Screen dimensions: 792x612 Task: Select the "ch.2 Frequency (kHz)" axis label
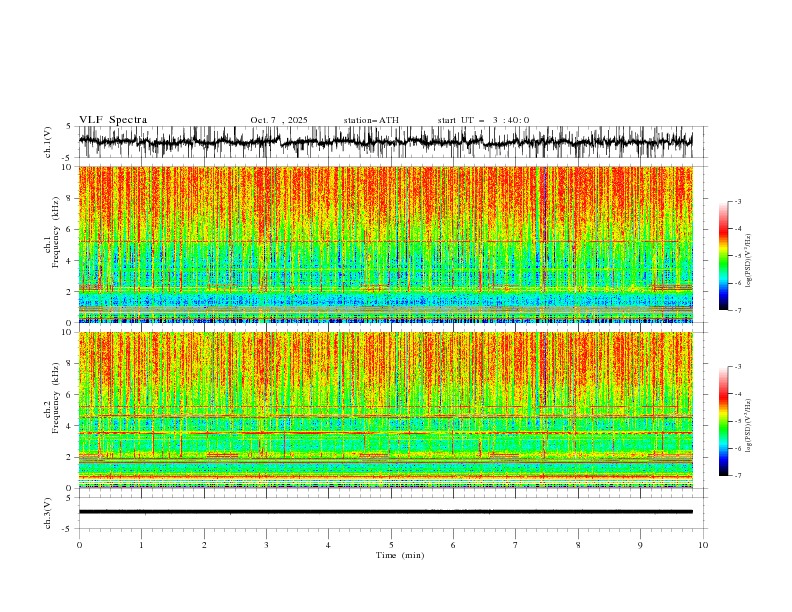tap(52, 397)
